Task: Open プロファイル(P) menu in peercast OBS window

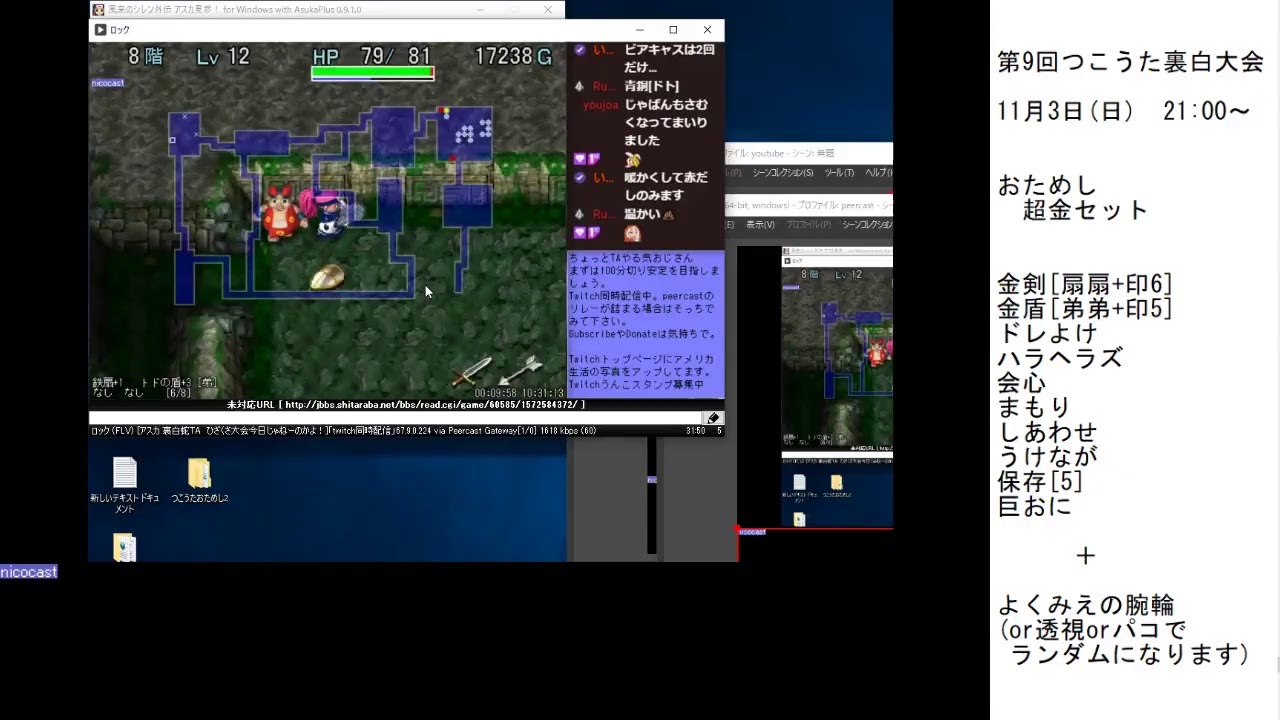Action: pyautogui.click(x=810, y=225)
